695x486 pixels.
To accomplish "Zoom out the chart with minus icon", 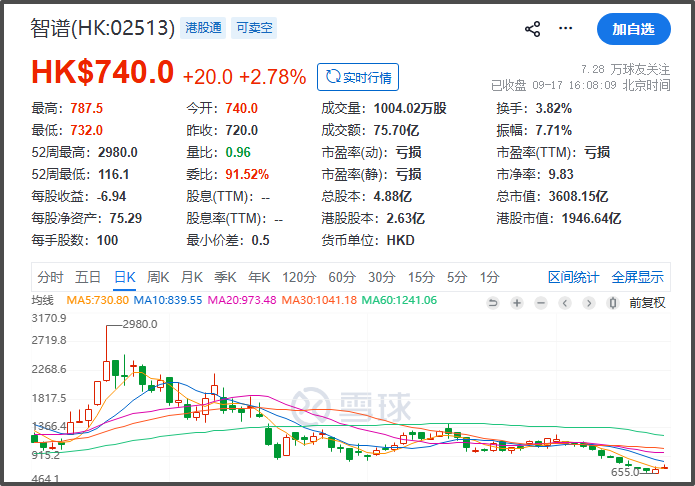I will coord(541,303).
